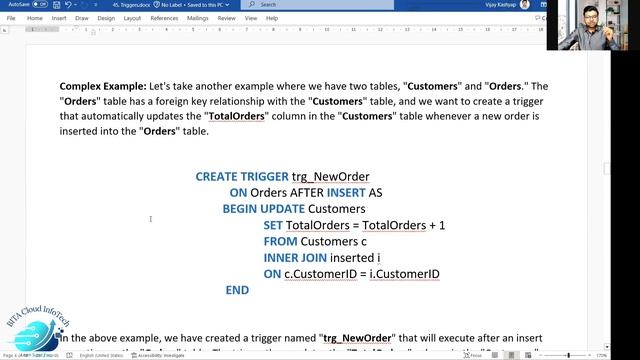Switch to the View tab
The width and height of the screenshot is (640, 360).
click(x=251, y=18)
